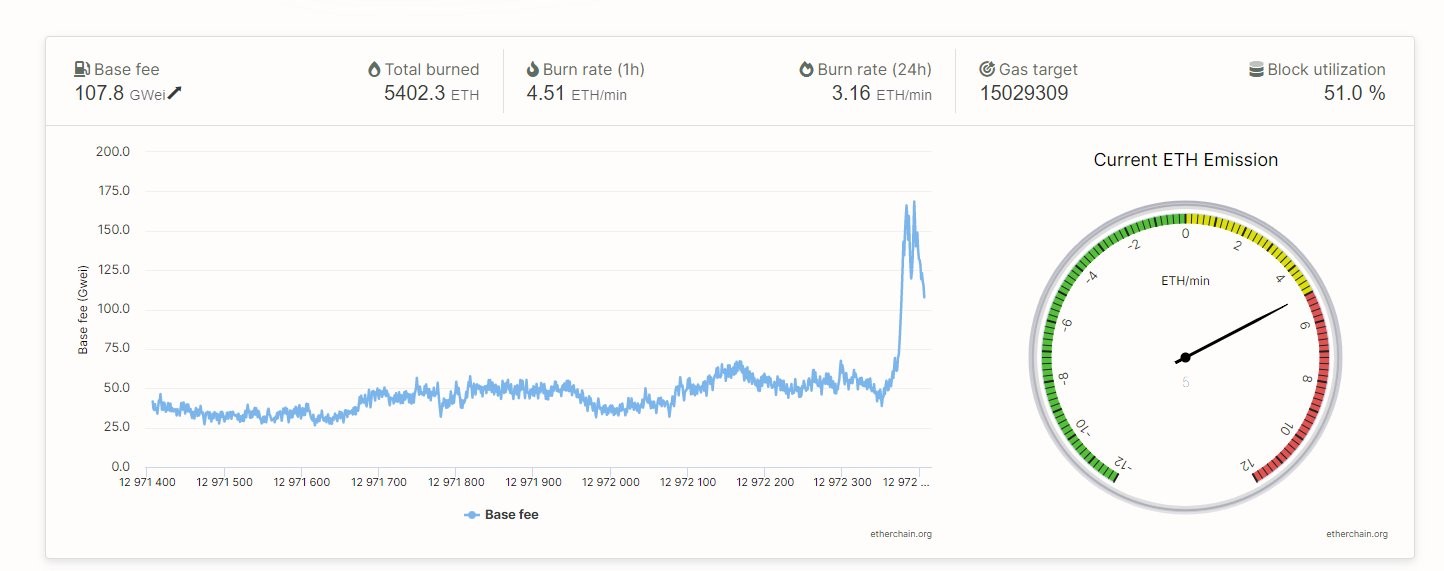The width and height of the screenshot is (1444, 571).
Task: Click the Total burned label
Action: click(432, 69)
